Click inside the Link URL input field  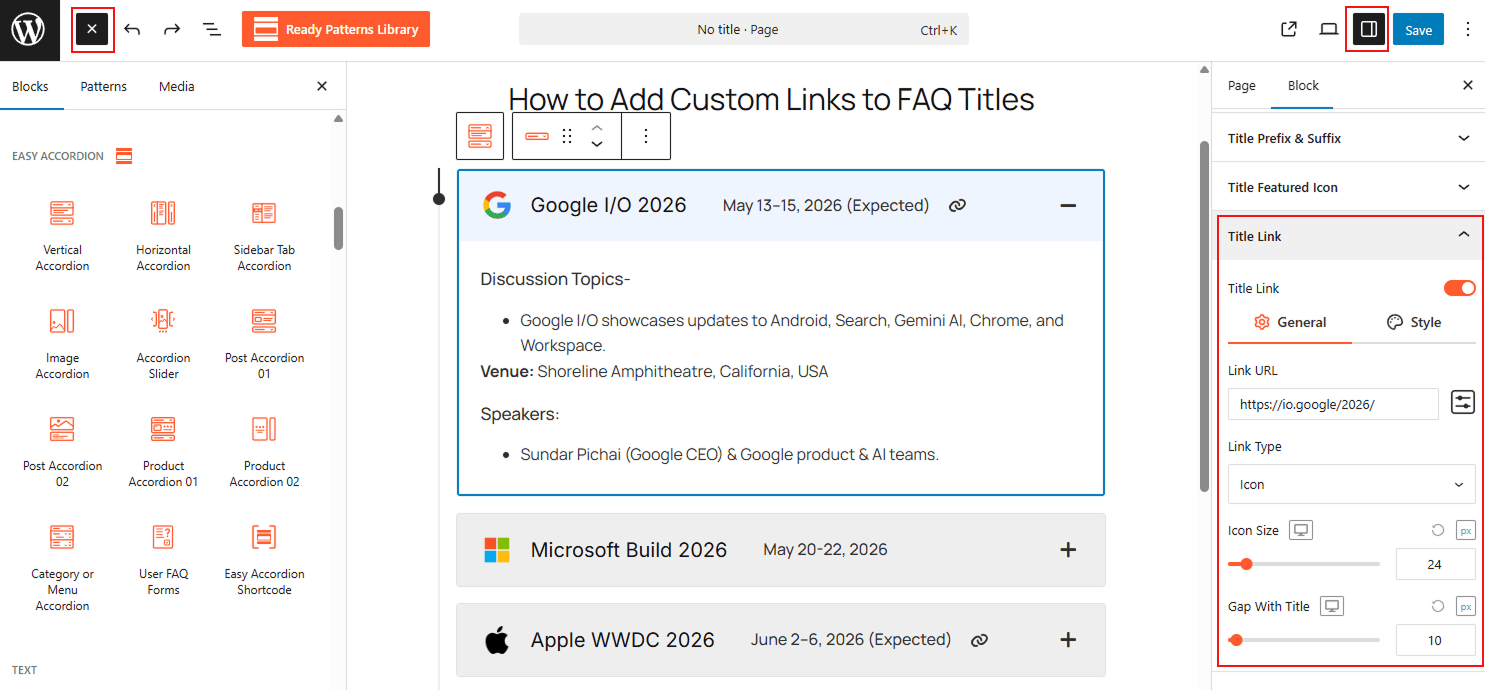coord(1332,404)
